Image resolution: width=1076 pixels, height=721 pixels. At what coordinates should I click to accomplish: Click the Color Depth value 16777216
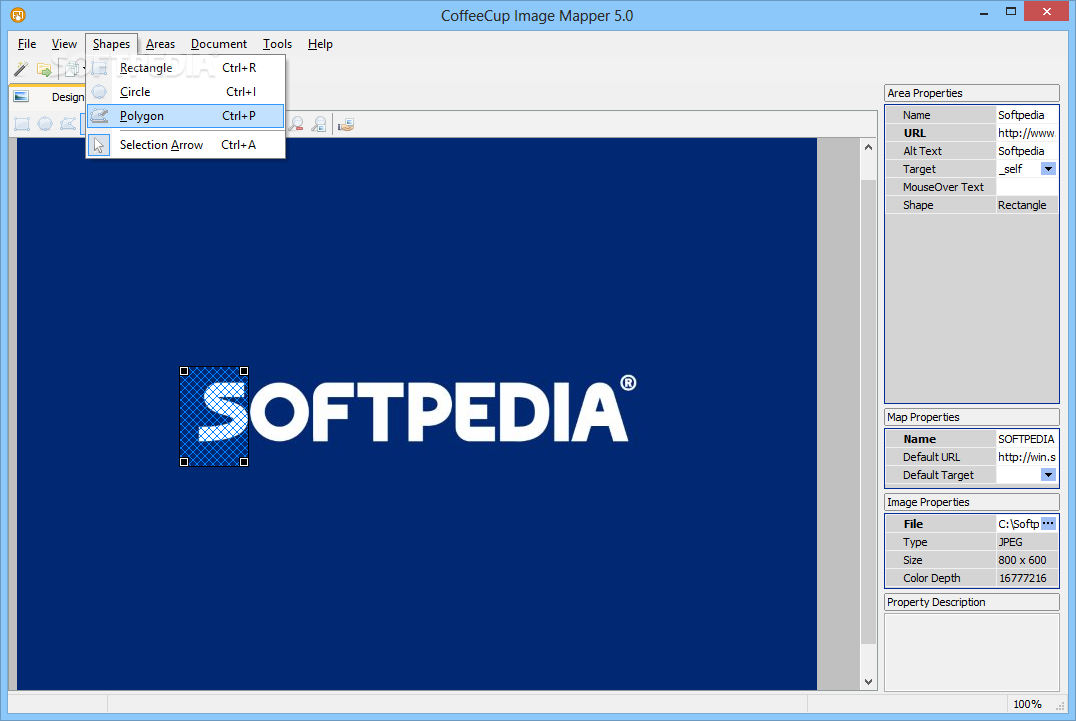tap(1027, 578)
